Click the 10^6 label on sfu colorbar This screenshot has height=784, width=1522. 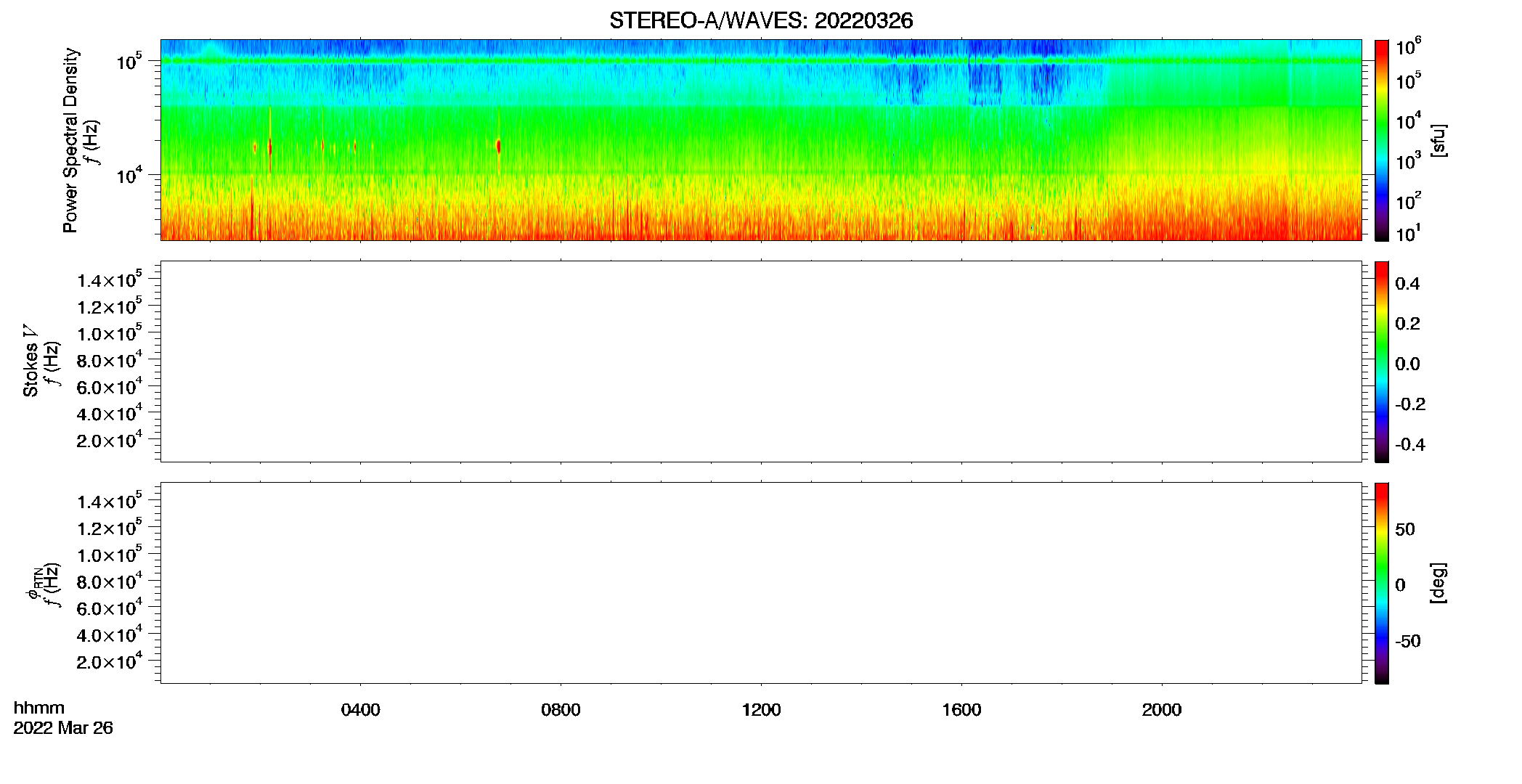point(1408,47)
